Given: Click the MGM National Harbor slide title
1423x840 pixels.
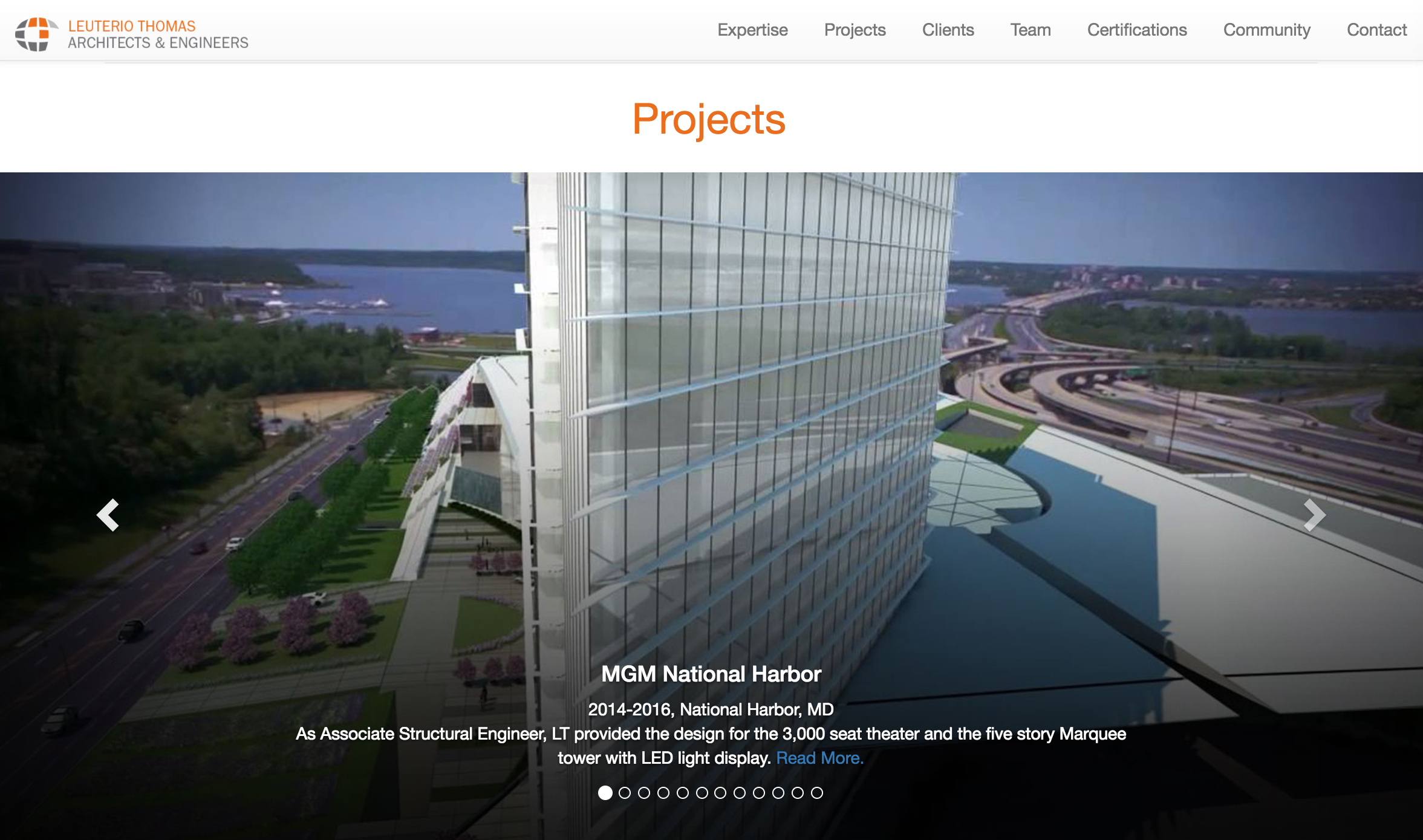Looking at the screenshot, I should coord(711,674).
